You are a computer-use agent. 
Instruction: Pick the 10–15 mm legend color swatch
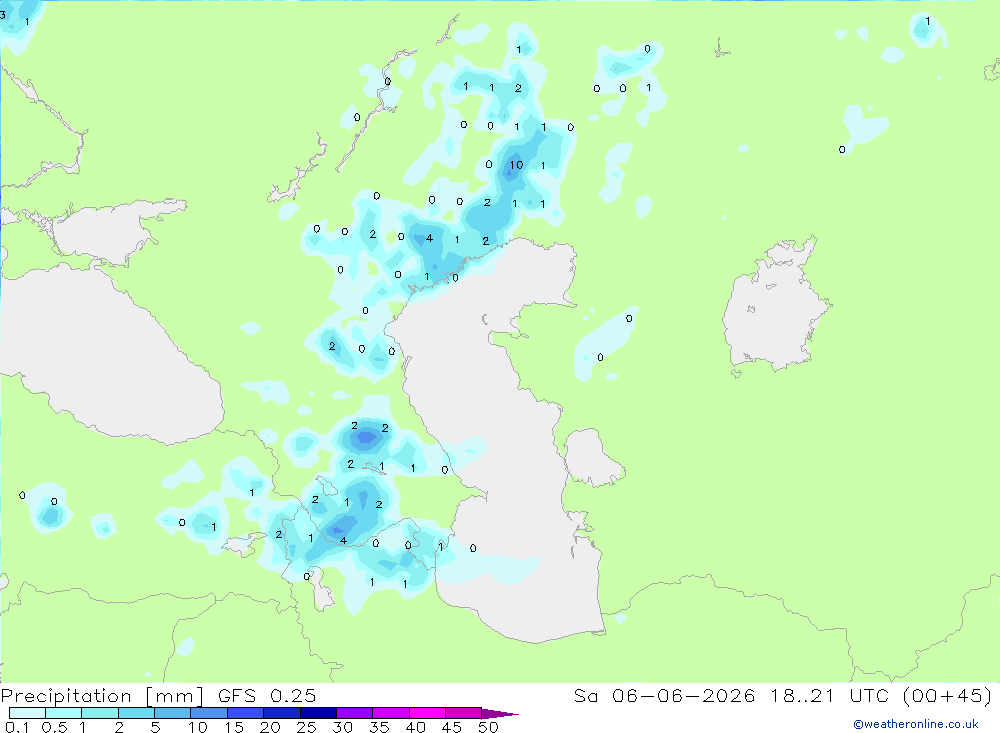[x=209, y=713]
